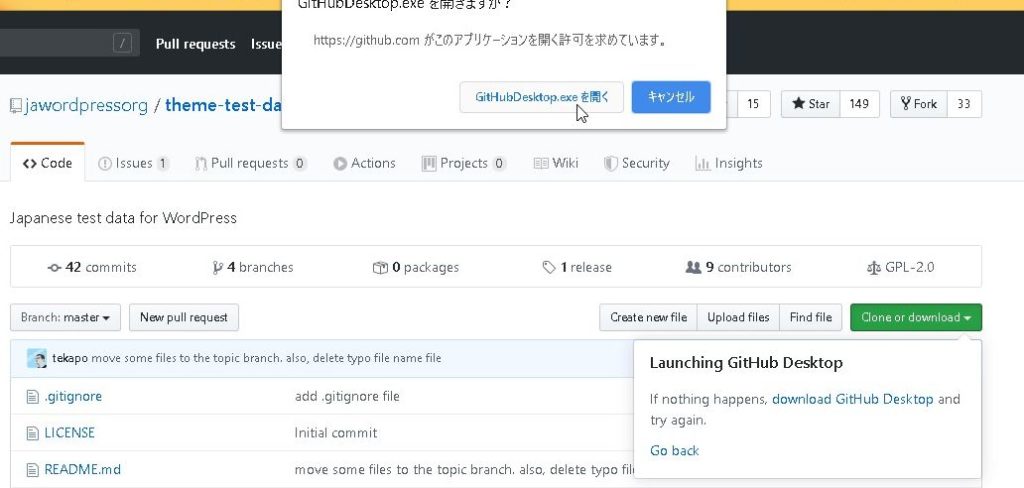Click the .gitignore file icon
Viewport: 1024px width, 488px height.
pos(32,396)
